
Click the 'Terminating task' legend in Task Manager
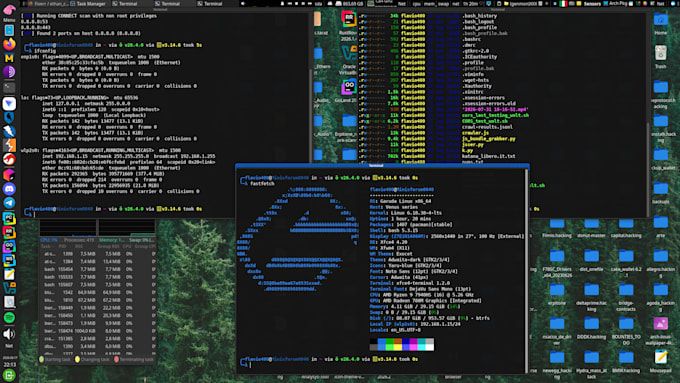click(134, 359)
